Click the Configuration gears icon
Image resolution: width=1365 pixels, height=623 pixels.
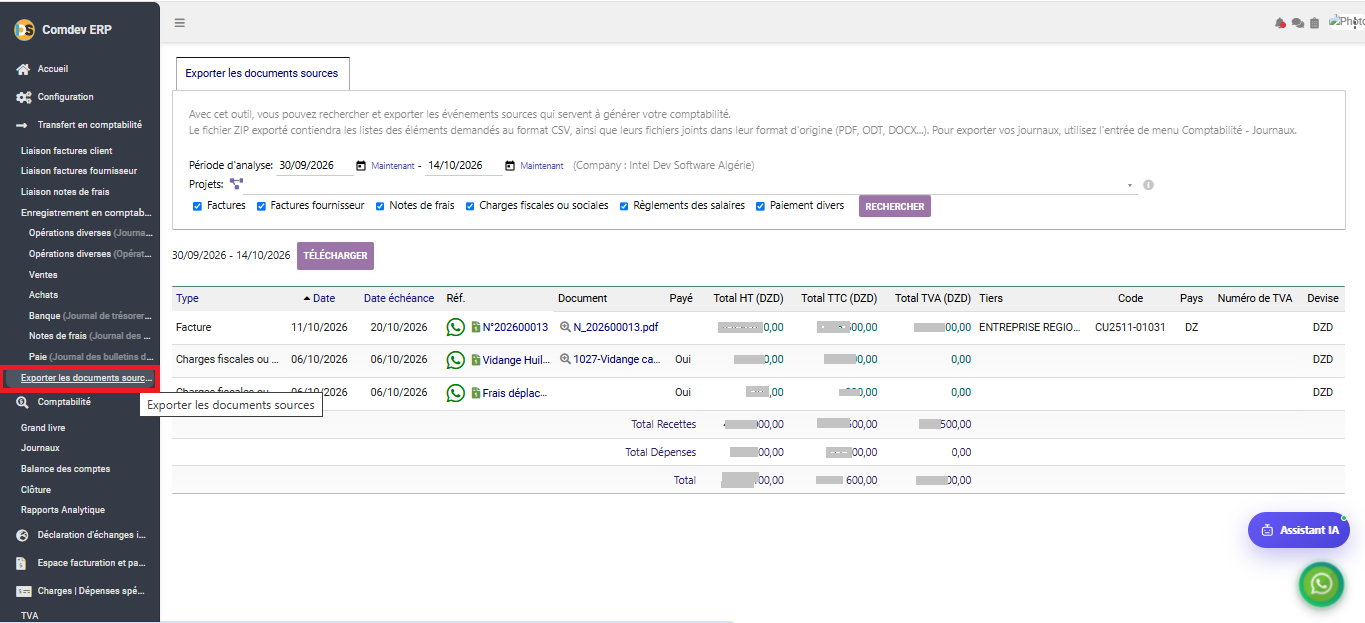(23, 97)
